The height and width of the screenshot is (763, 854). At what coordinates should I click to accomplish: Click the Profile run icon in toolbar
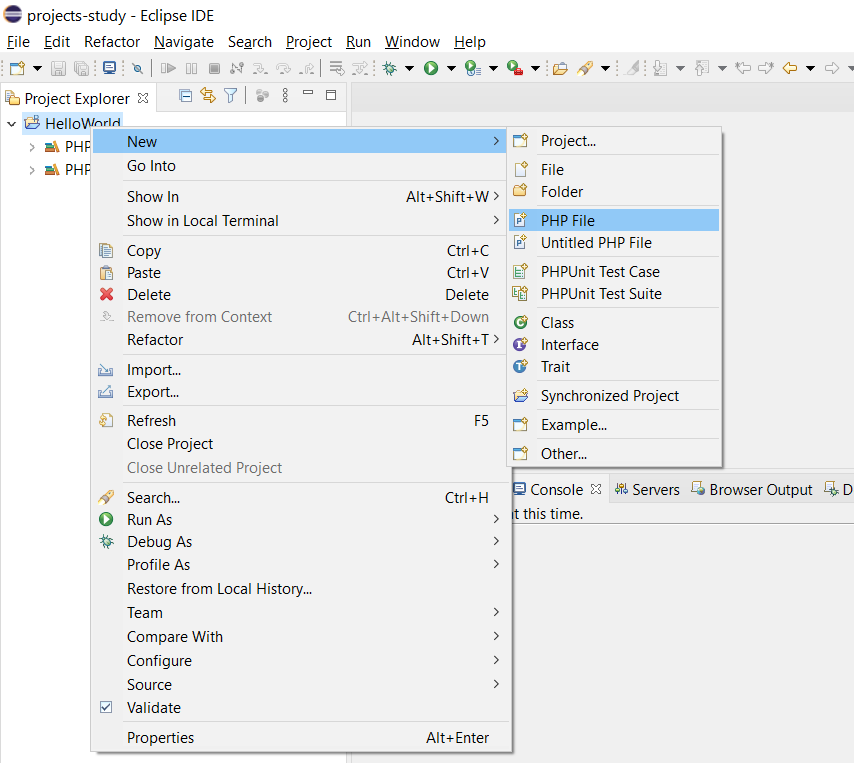(473, 68)
